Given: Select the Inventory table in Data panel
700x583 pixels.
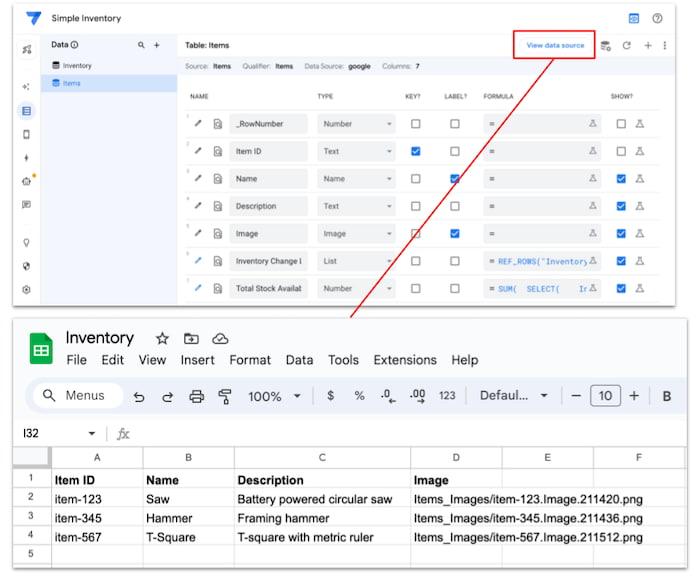Looking at the screenshot, I should (x=77, y=65).
